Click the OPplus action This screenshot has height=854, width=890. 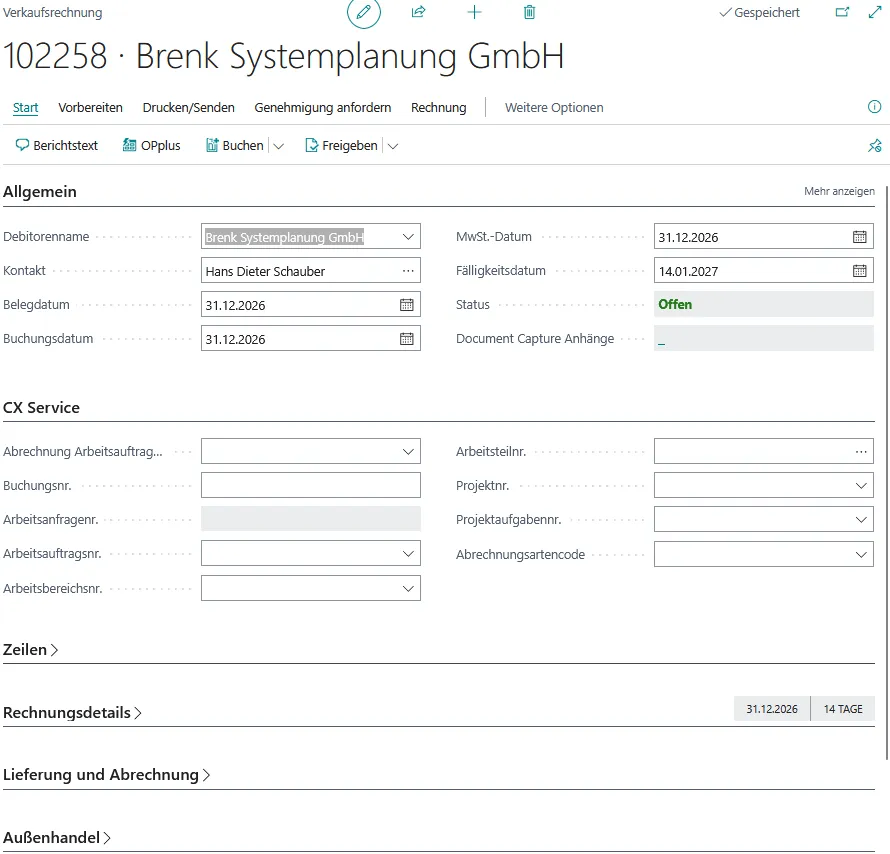point(152,146)
